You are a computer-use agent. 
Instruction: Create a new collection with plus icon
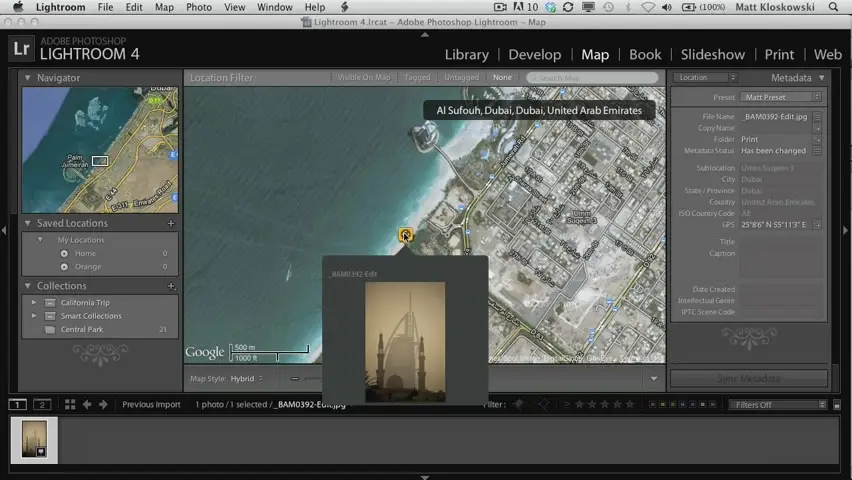171,286
